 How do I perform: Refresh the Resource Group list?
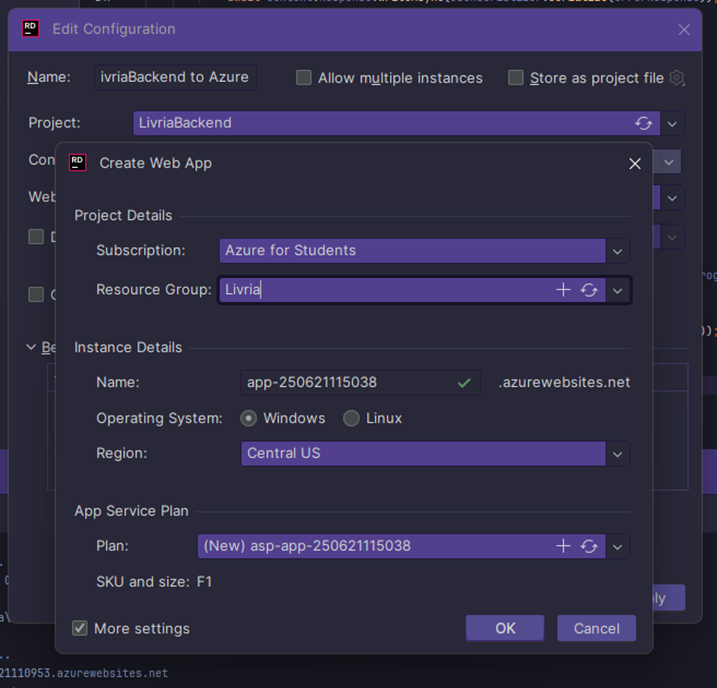pyautogui.click(x=589, y=290)
